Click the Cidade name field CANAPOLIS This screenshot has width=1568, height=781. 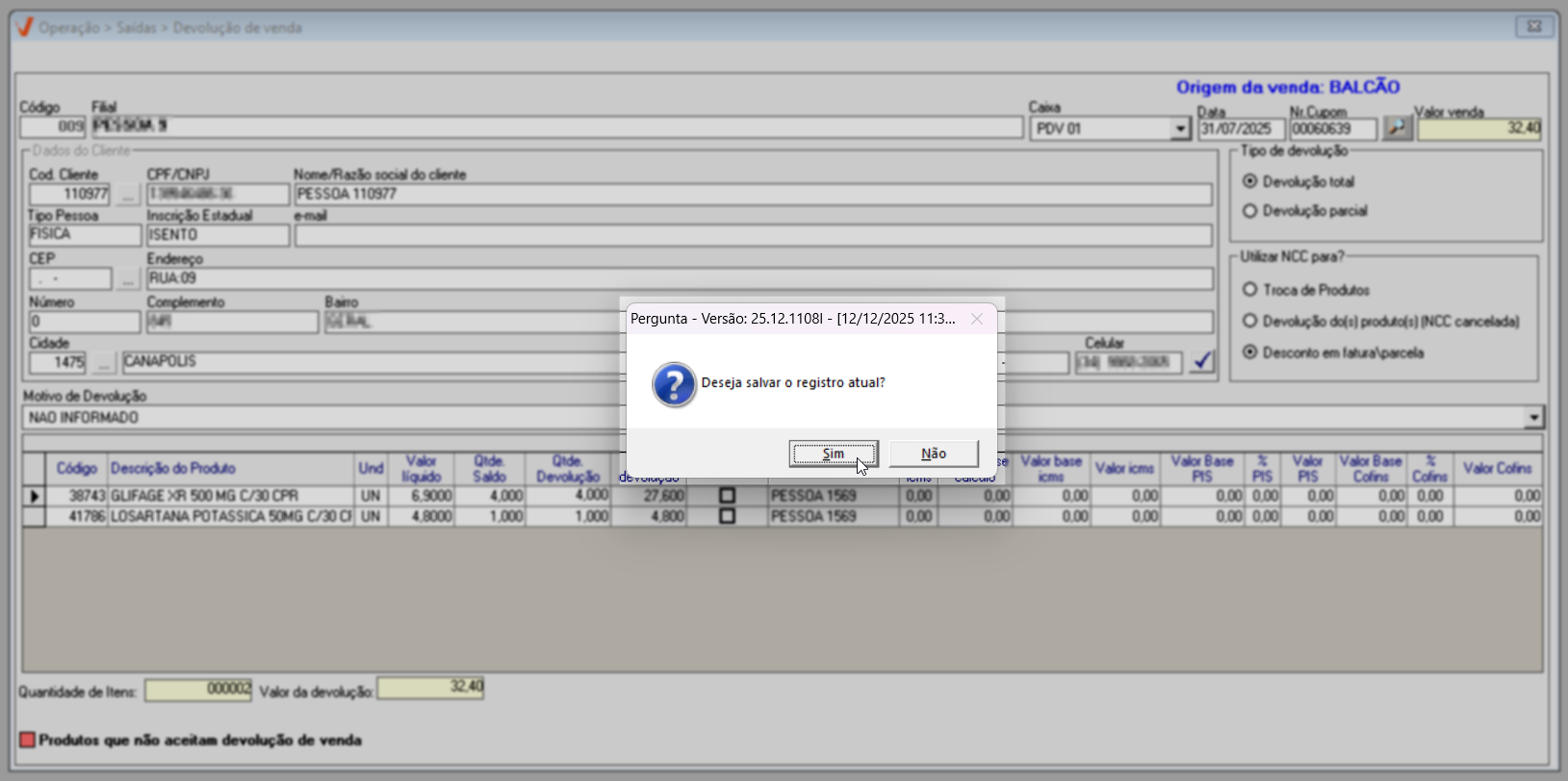tap(371, 363)
